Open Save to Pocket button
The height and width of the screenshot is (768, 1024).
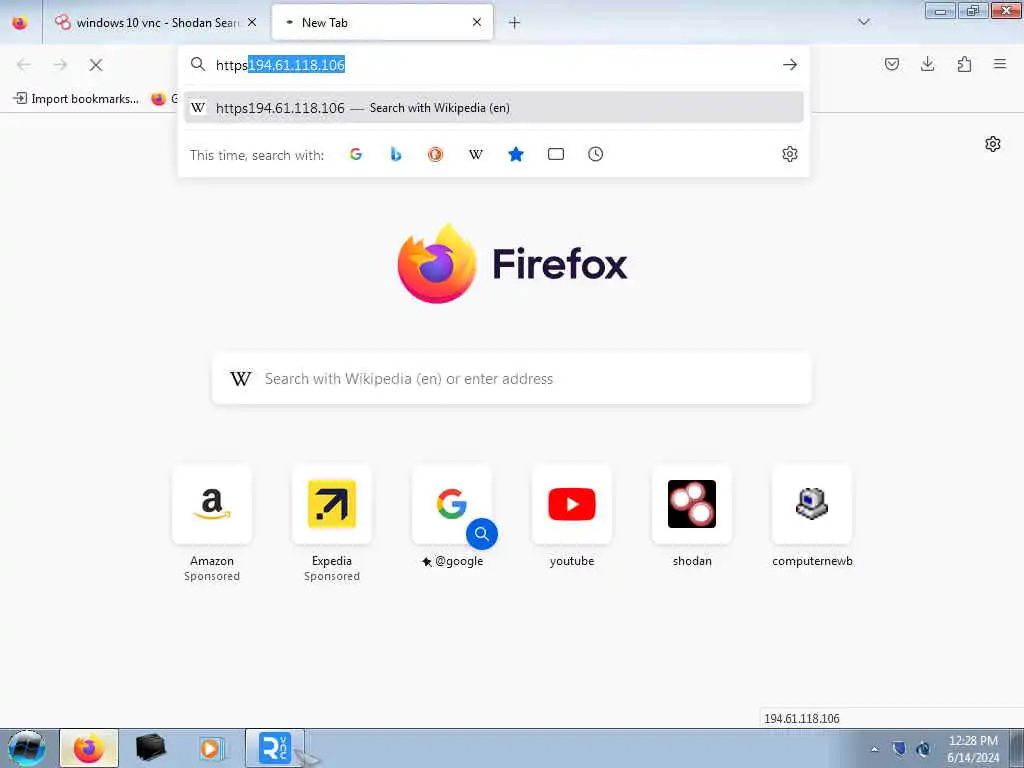coord(891,64)
